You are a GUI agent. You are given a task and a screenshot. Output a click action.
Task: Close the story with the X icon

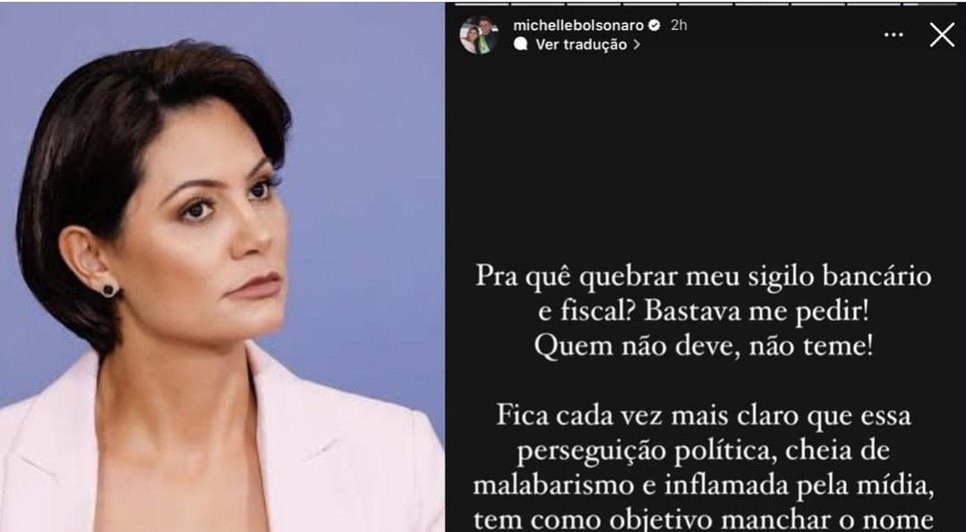tap(942, 35)
